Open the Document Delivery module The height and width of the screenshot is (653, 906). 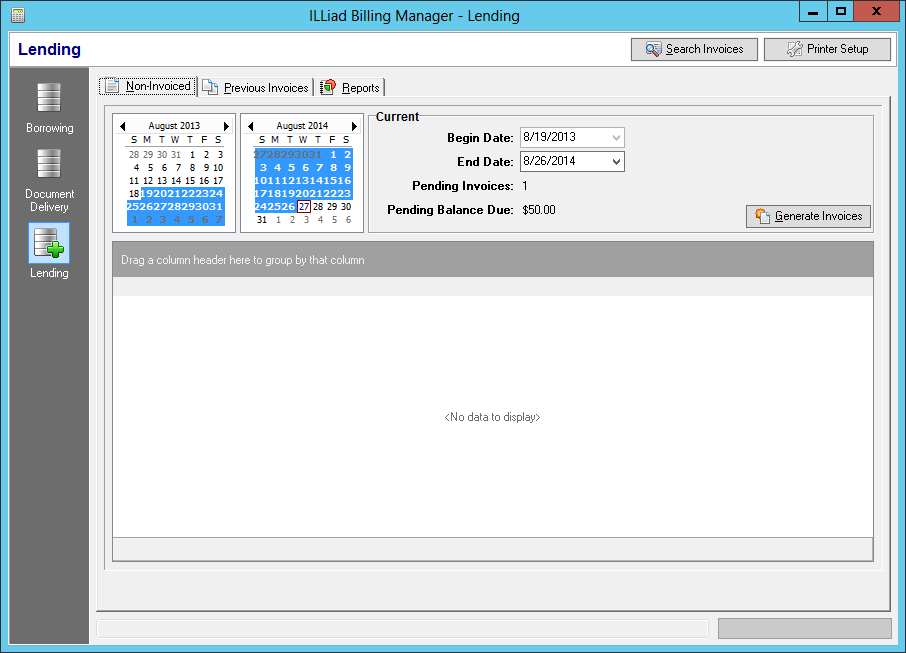click(48, 177)
